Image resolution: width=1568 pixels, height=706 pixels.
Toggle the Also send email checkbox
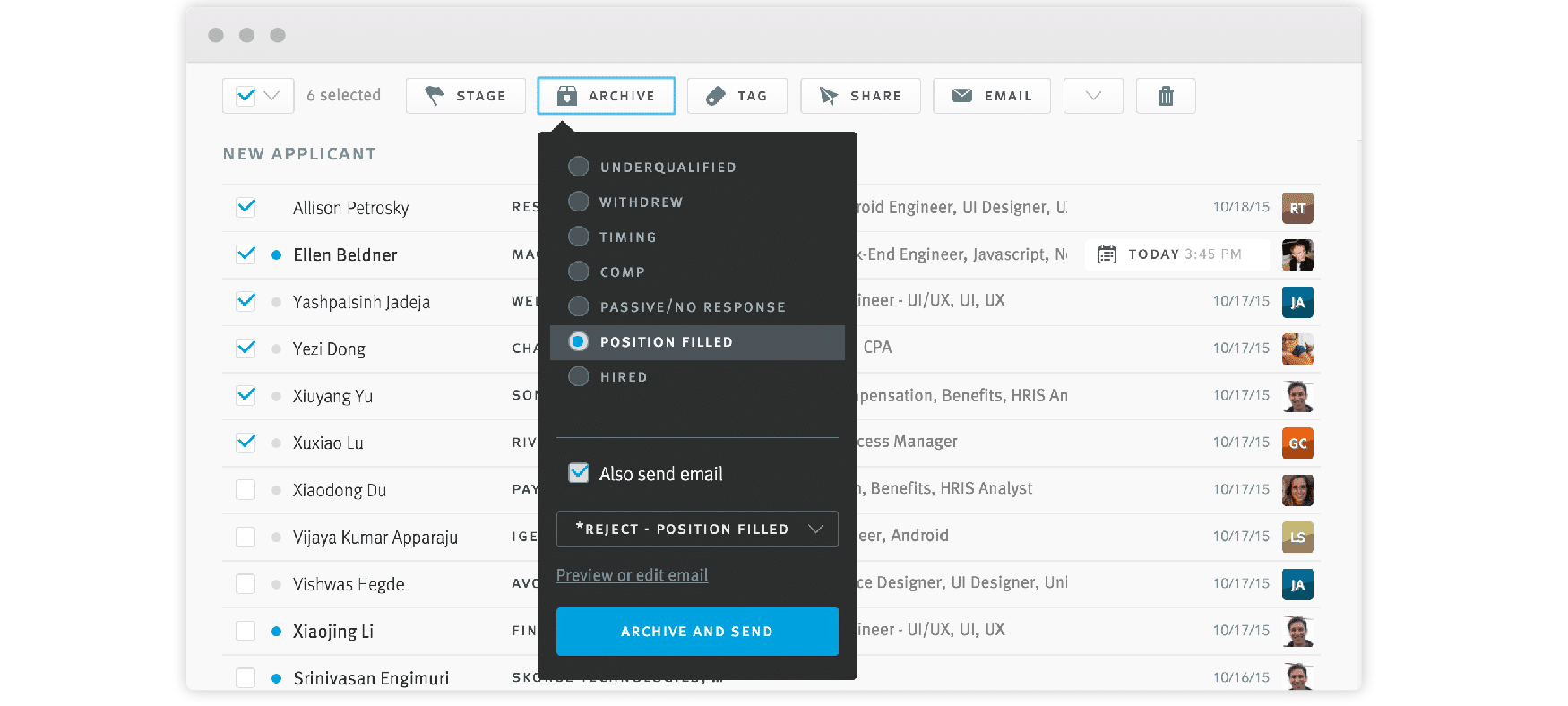tap(579, 473)
